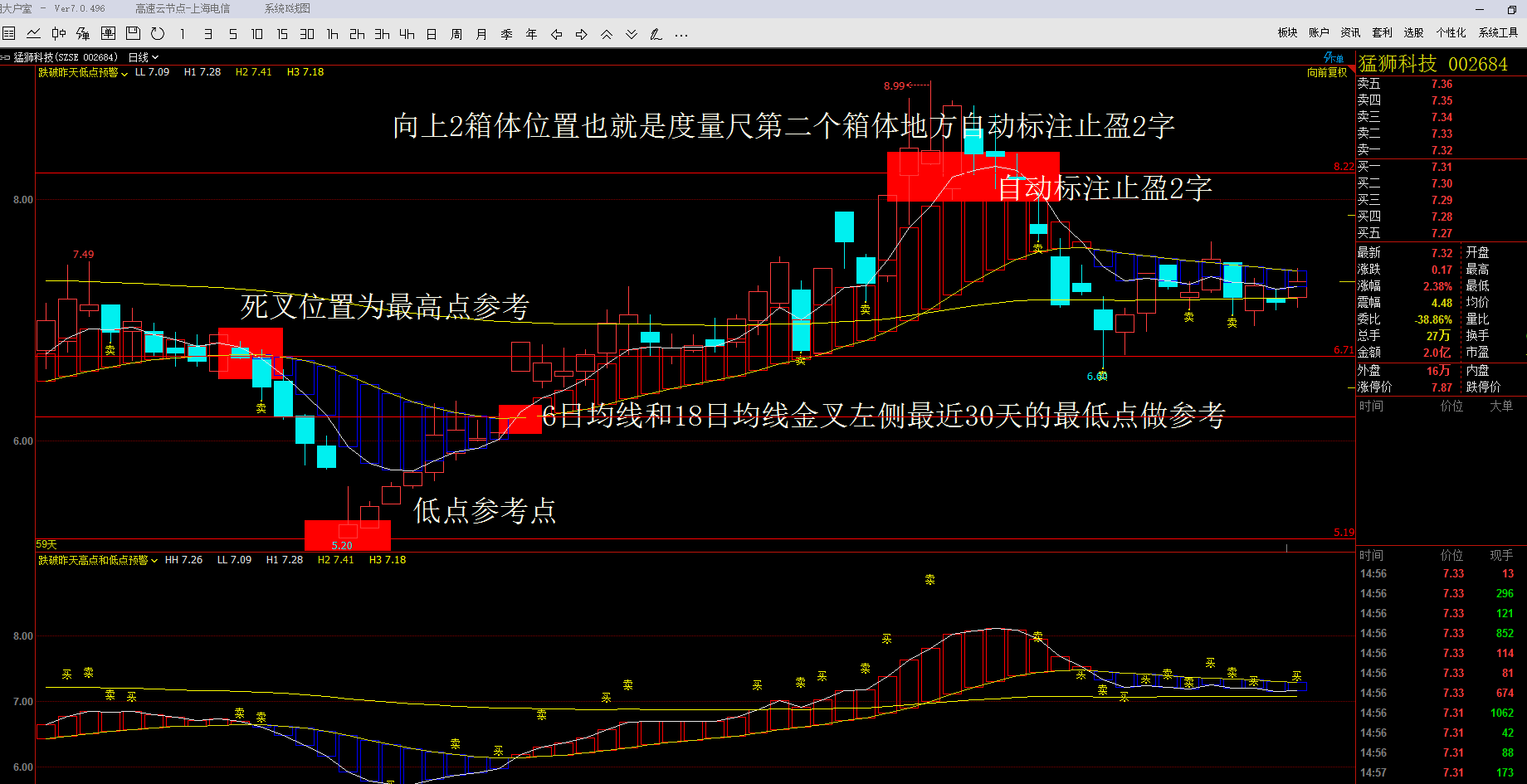
Task: Switch to monthly (月) period
Action: click(481, 34)
